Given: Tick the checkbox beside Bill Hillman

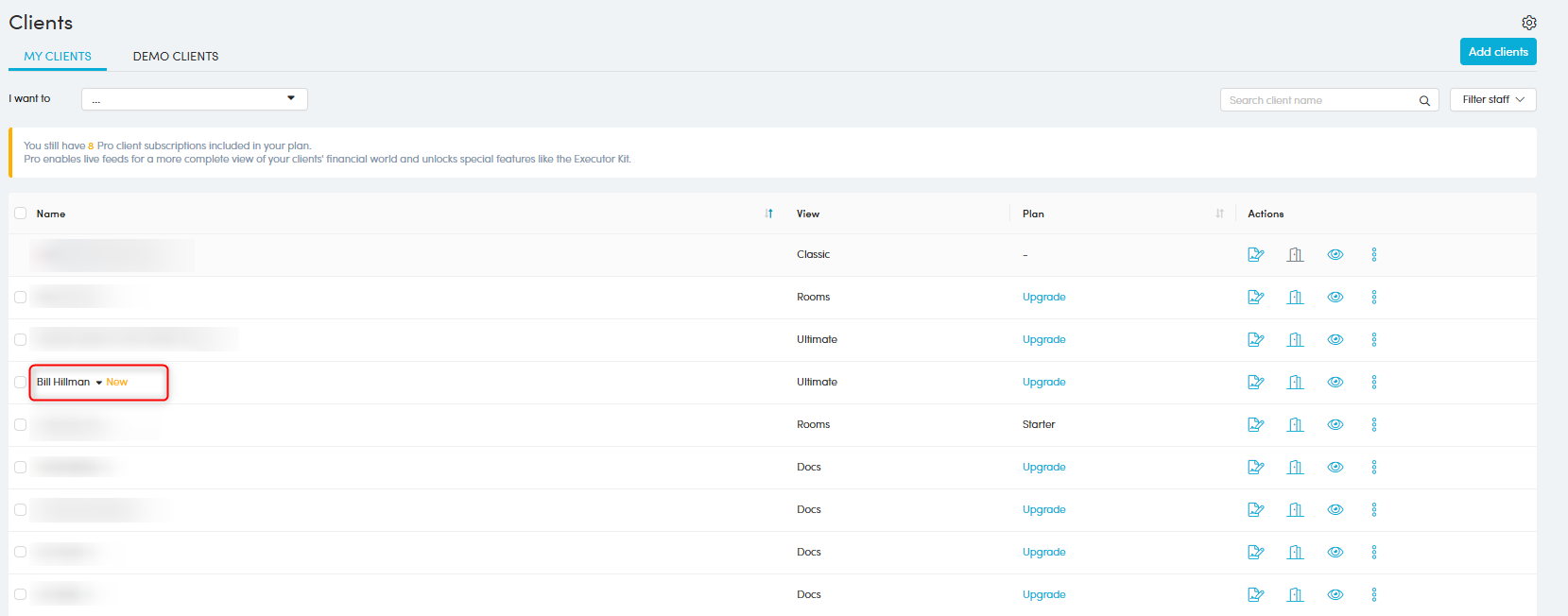Looking at the screenshot, I should (20, 382).
